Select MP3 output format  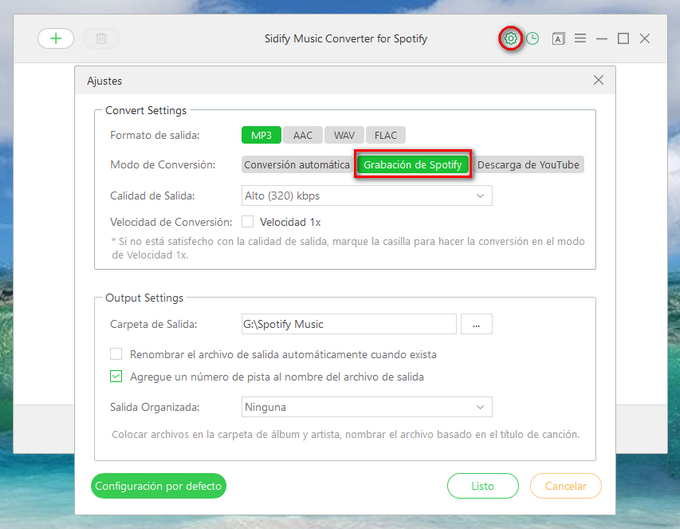(262, 135)
